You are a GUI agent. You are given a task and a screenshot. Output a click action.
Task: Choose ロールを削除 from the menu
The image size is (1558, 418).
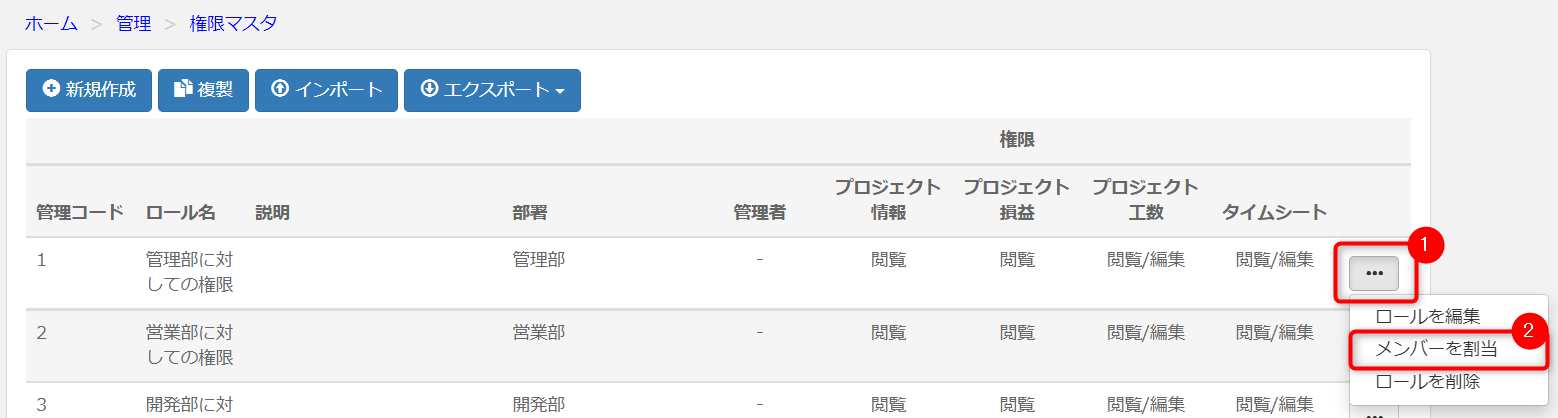[1427, 381]
